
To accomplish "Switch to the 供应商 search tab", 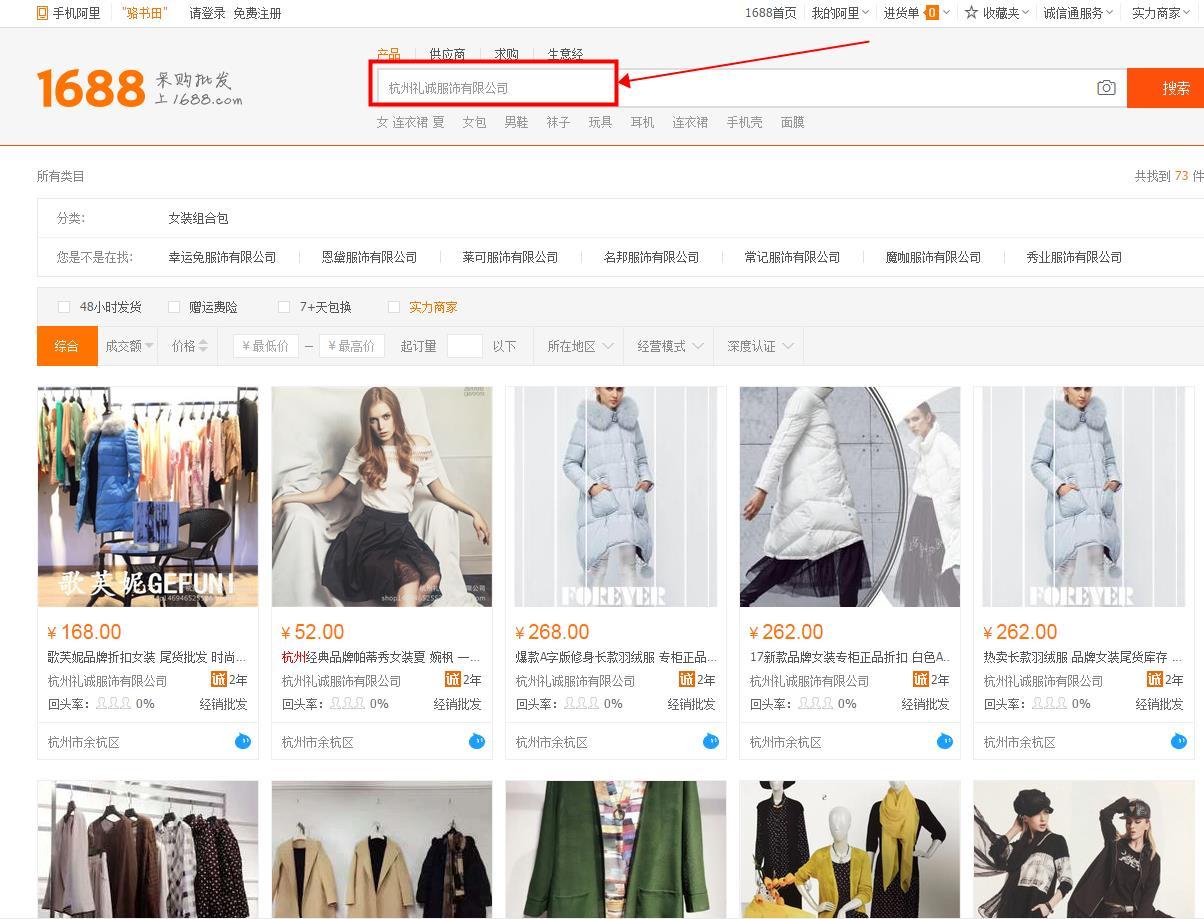I will click(447, 54).
